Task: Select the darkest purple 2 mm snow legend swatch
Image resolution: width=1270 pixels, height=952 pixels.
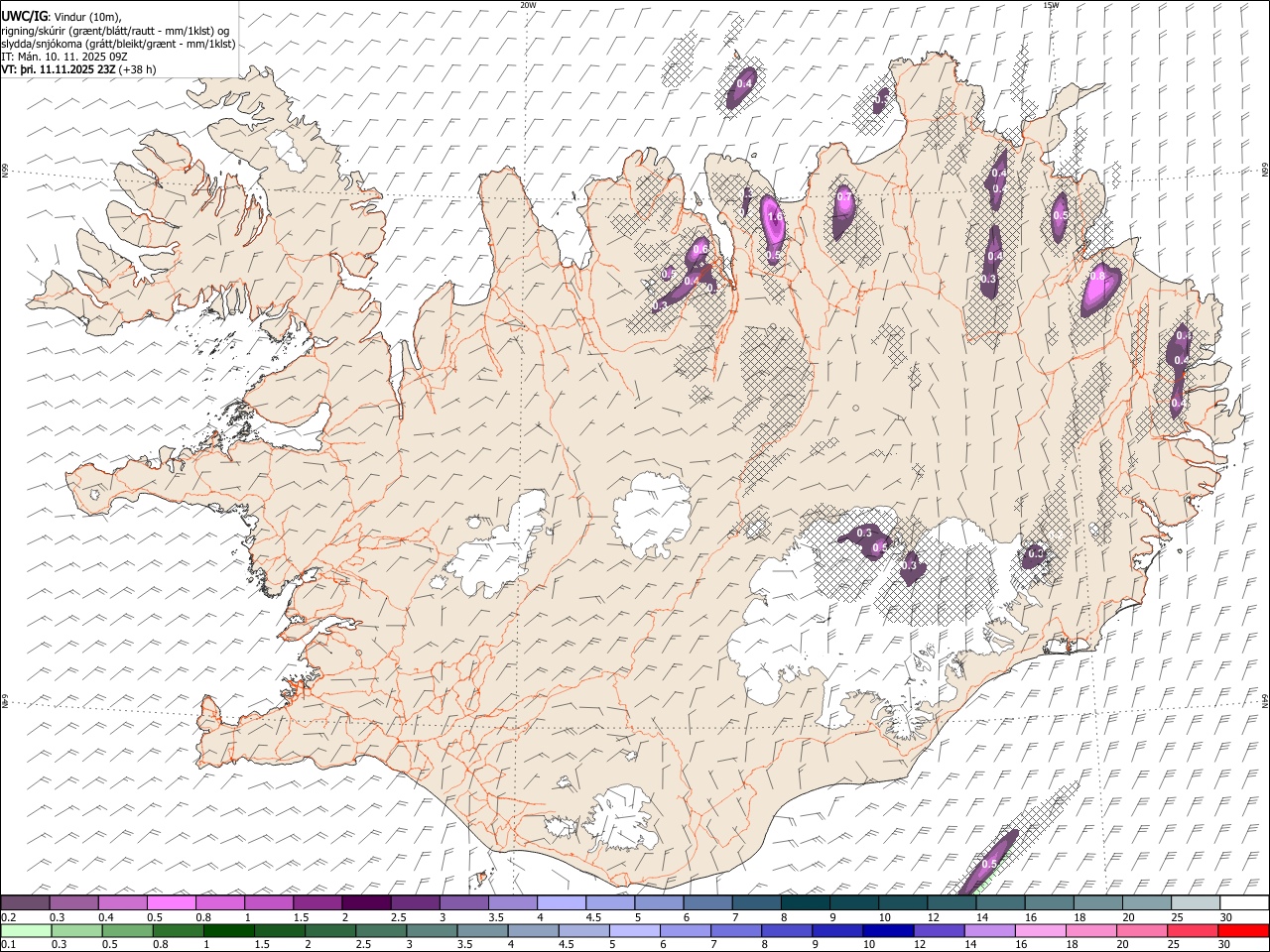Action: (x=366, y=902)
